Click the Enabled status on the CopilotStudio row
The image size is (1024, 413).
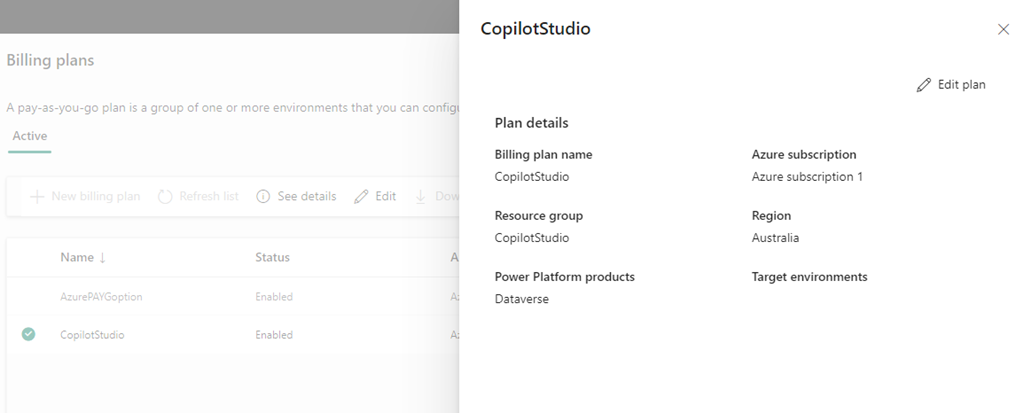tap(274, 335)
